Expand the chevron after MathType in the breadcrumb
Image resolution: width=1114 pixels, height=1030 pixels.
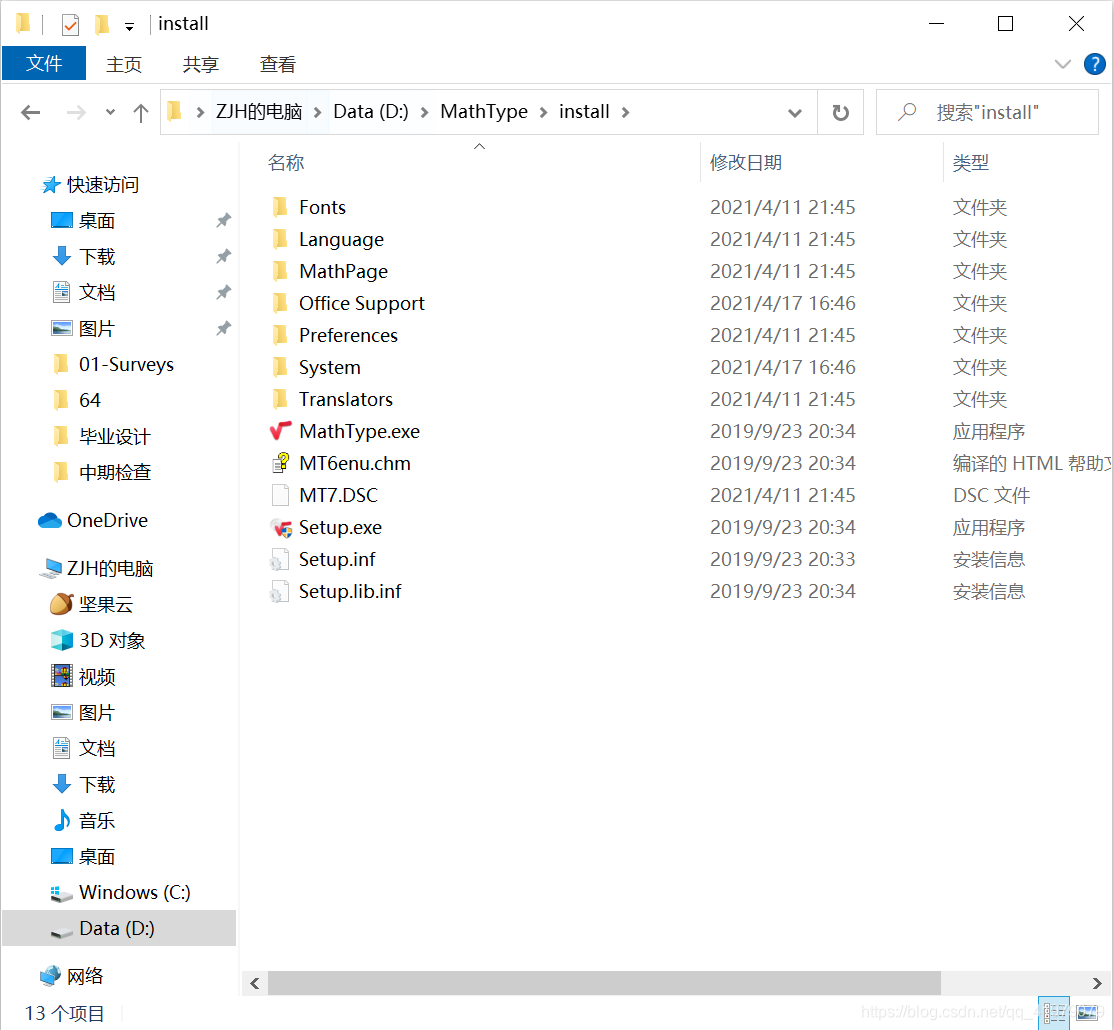pos(544,112)
